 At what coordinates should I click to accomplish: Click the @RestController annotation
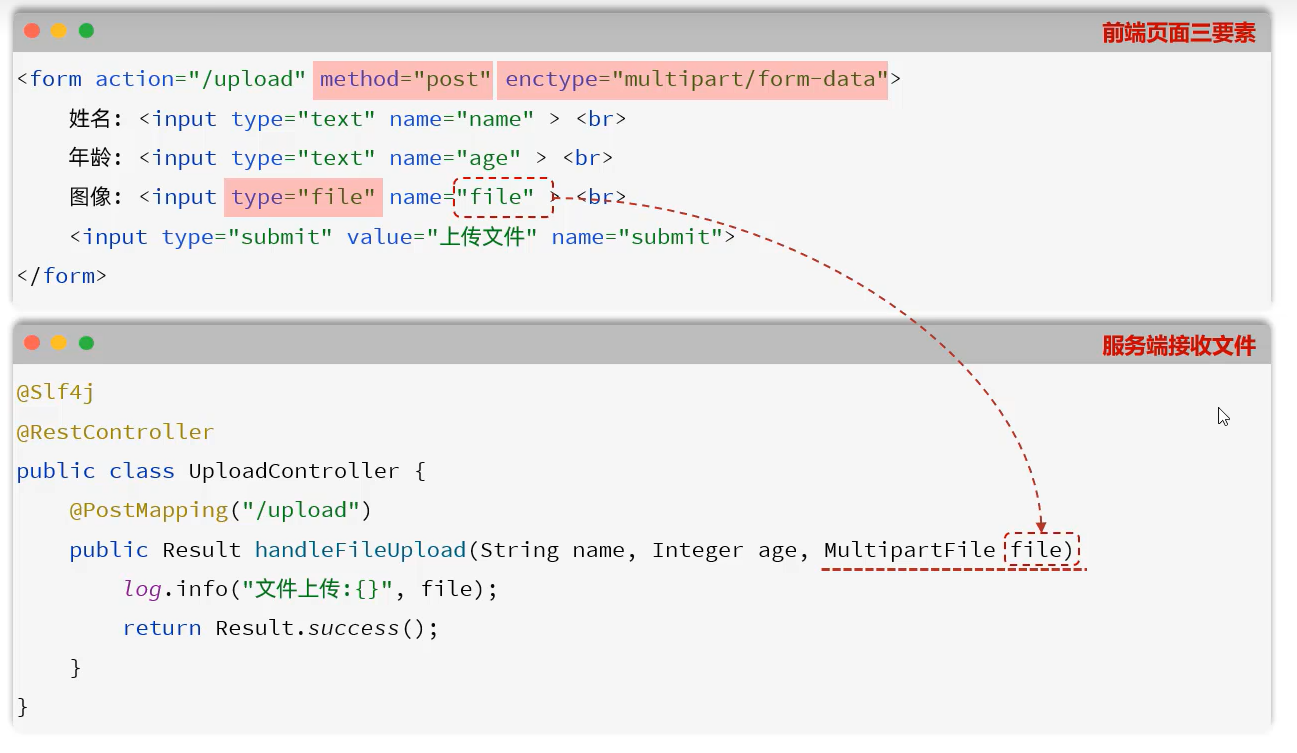pos(115,432)
